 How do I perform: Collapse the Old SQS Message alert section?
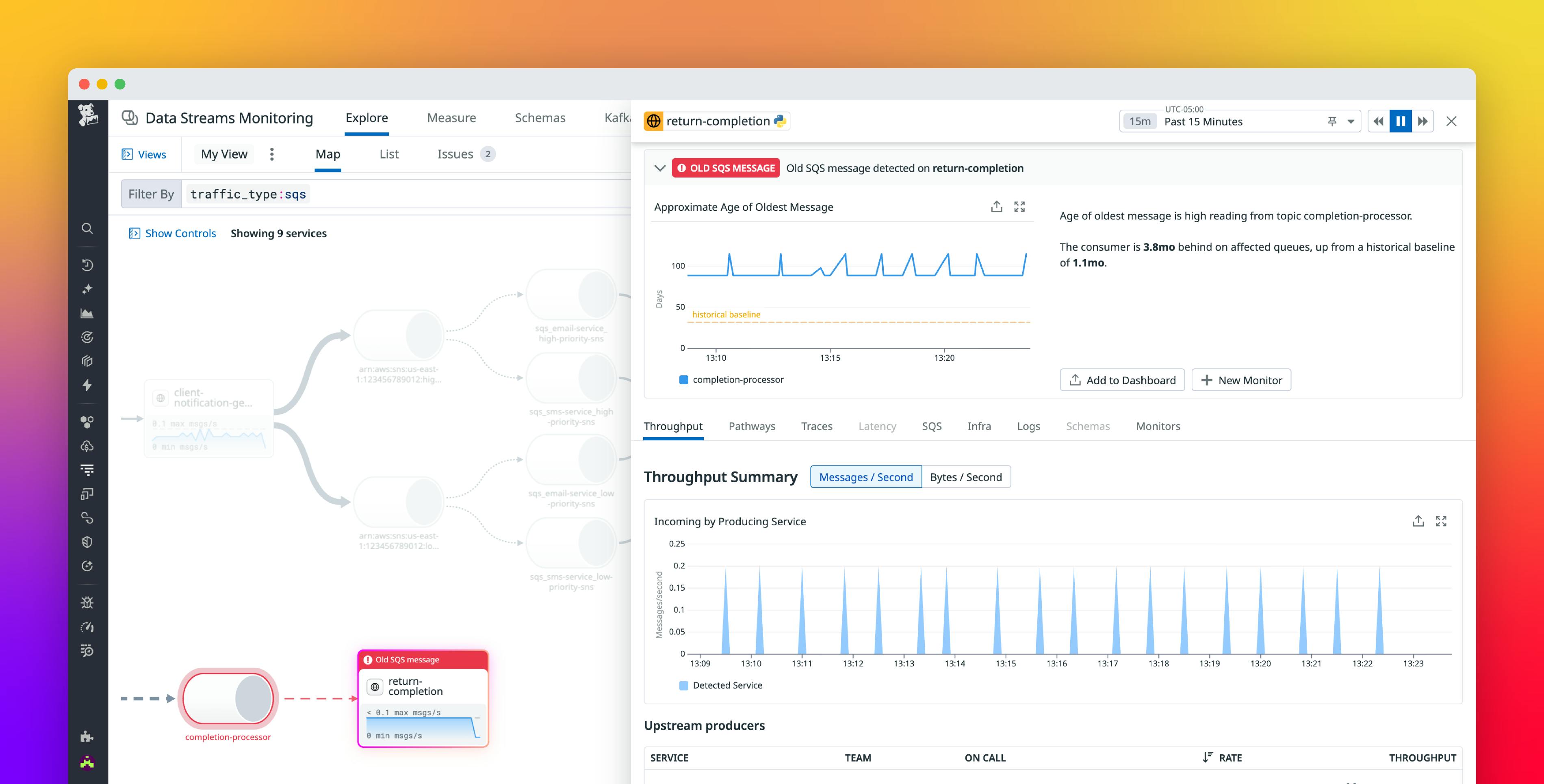(x=659, y=168)
